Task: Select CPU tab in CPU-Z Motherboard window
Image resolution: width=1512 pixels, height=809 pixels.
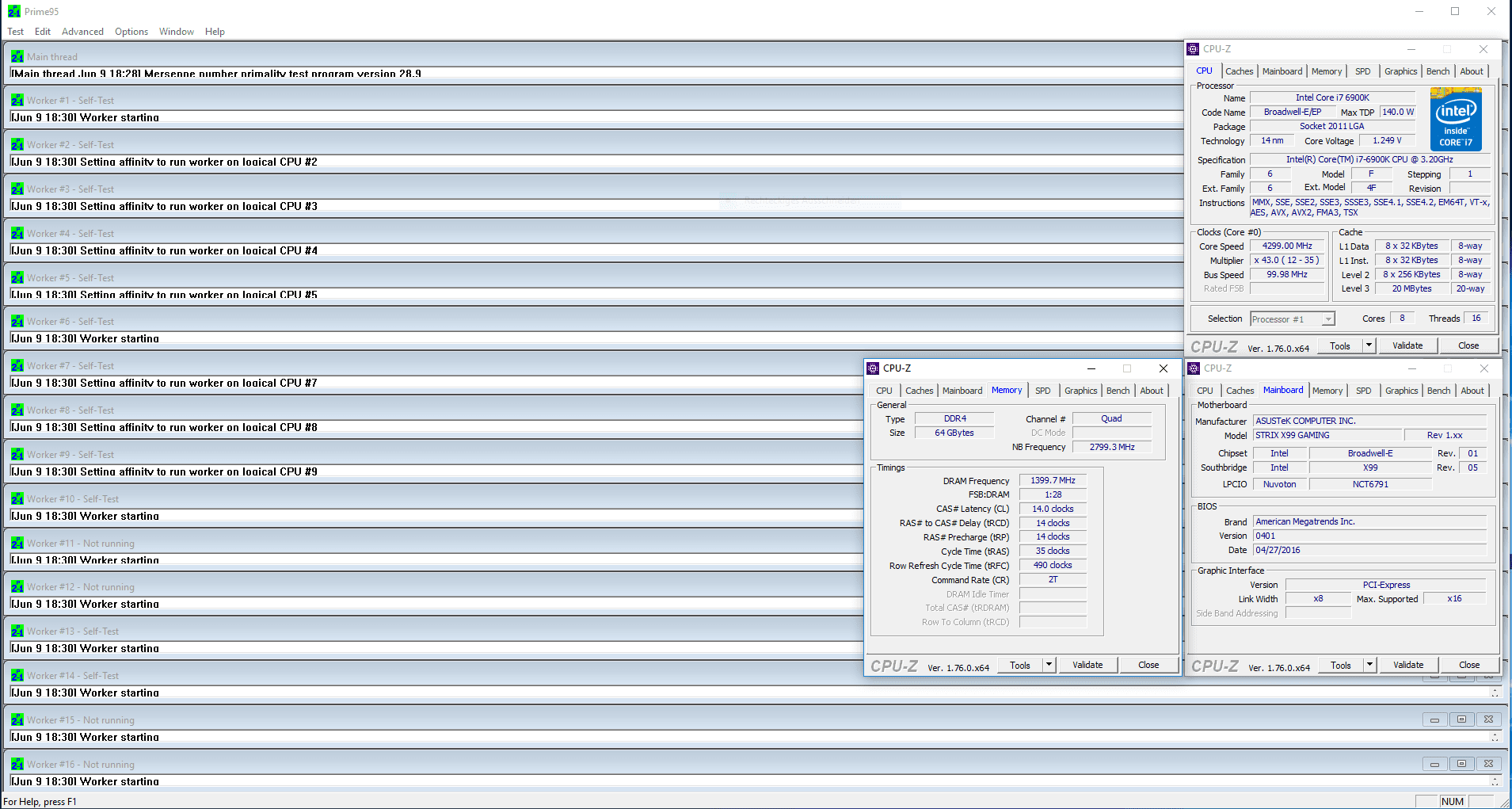Action: 1205,391
